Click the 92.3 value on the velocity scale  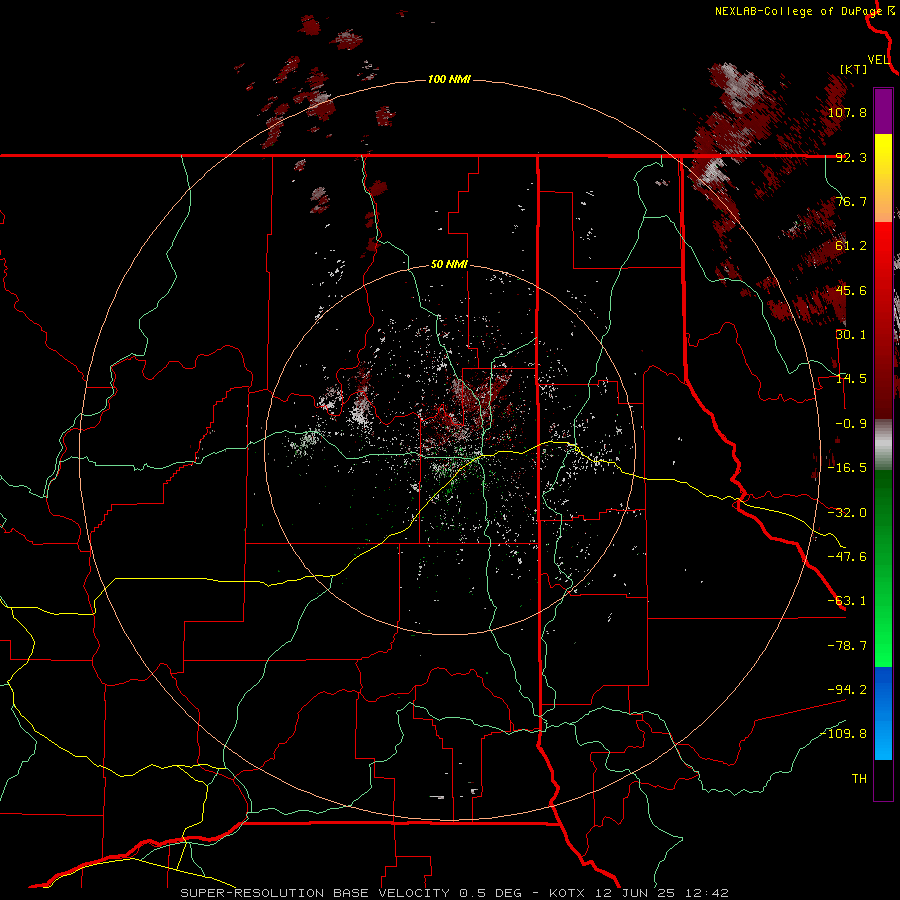(x=851, y=157)
